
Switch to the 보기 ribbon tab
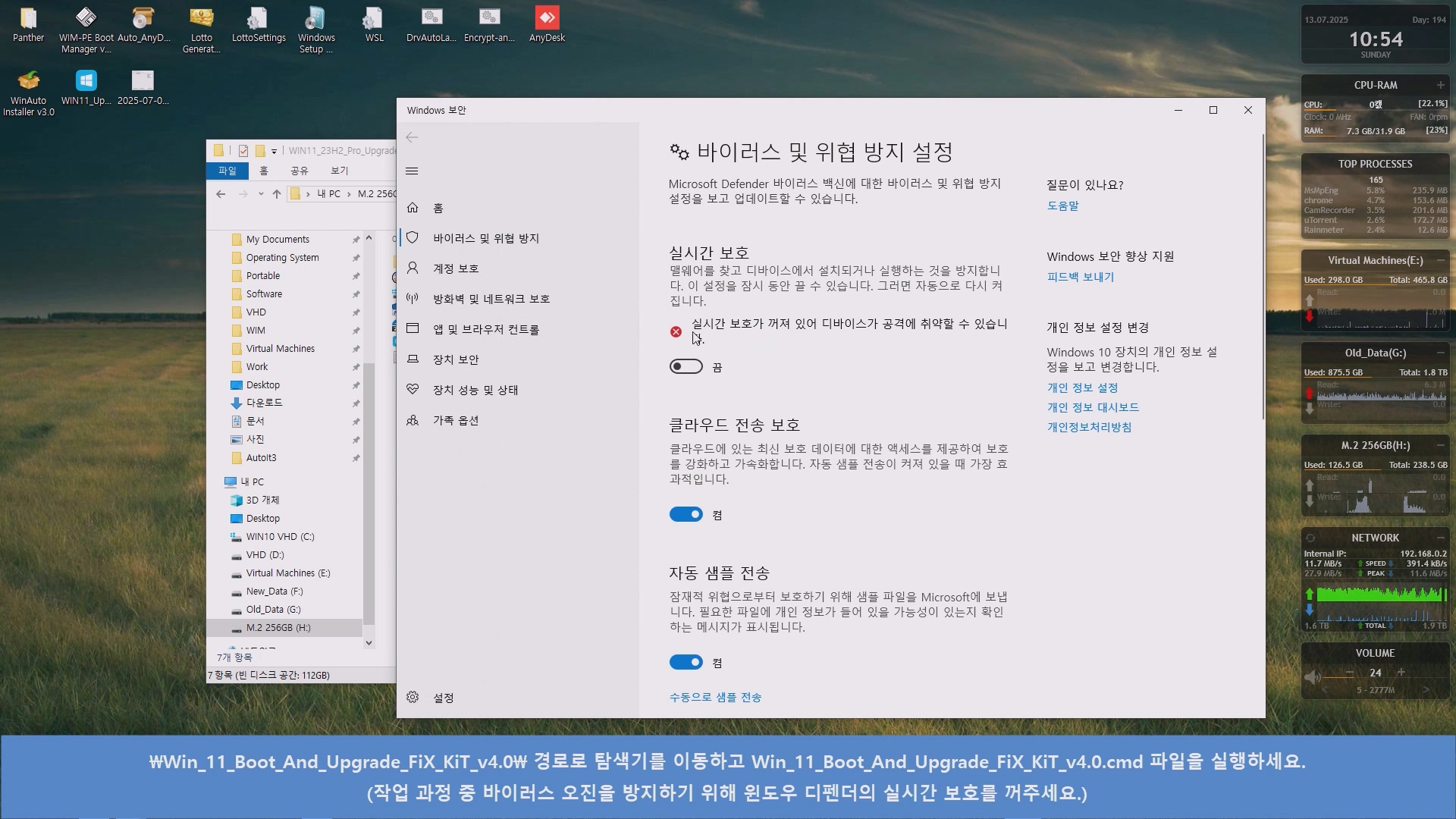[339, 171]
